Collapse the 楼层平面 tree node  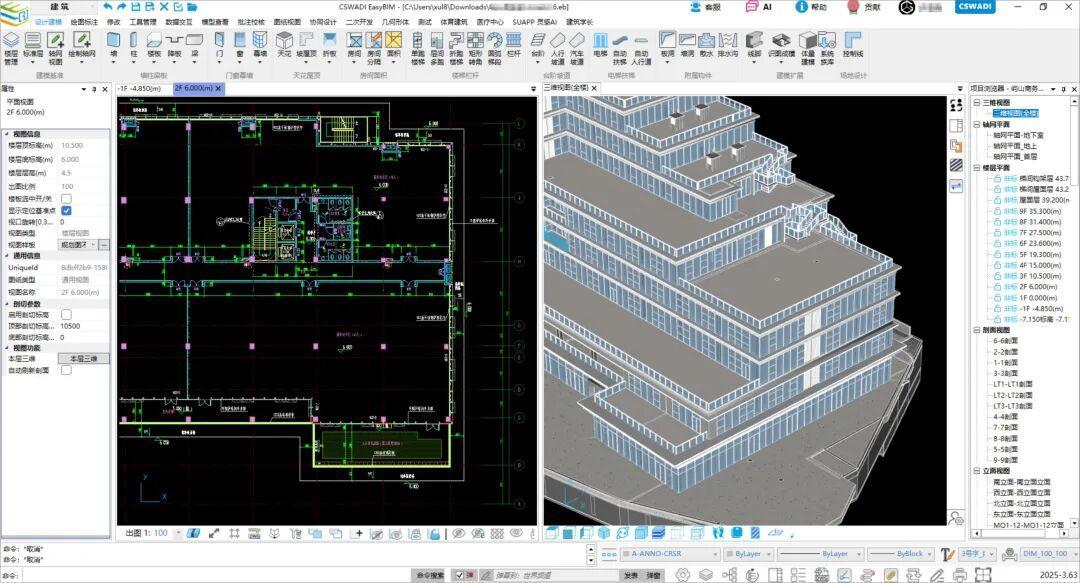976,168
